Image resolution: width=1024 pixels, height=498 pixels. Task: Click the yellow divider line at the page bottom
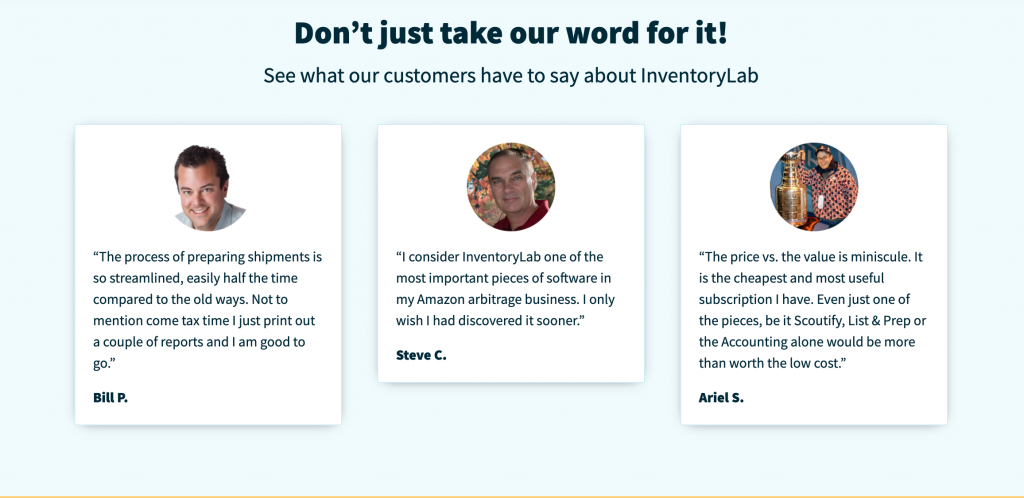512,496
